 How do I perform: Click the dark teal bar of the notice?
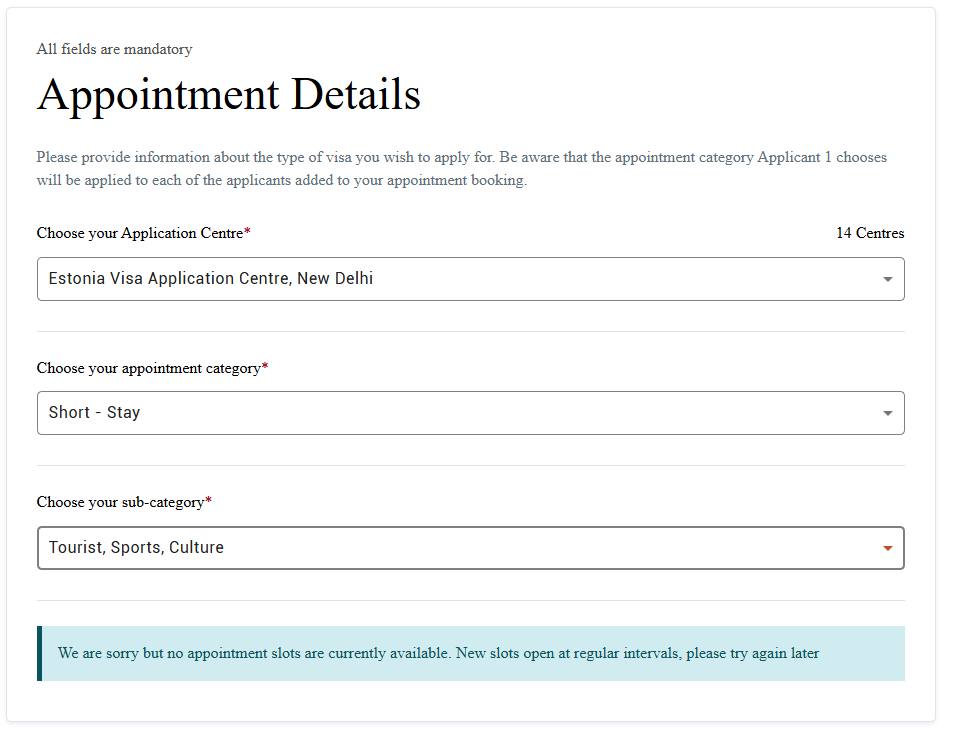[x=40, y=653]
